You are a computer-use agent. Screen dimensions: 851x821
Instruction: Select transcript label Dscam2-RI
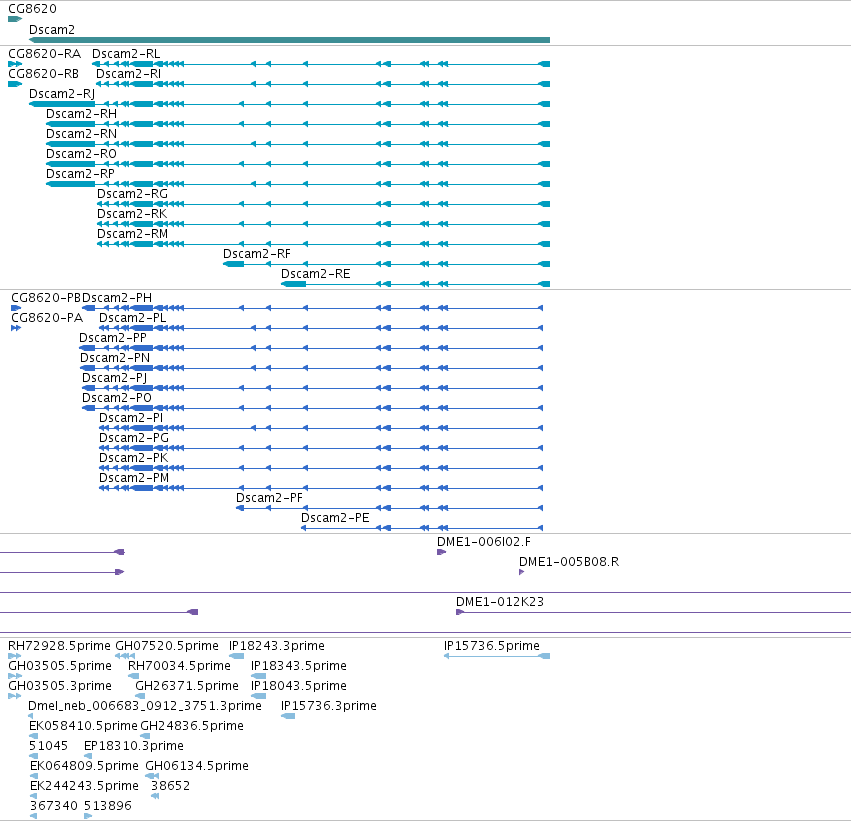point(128,74)
